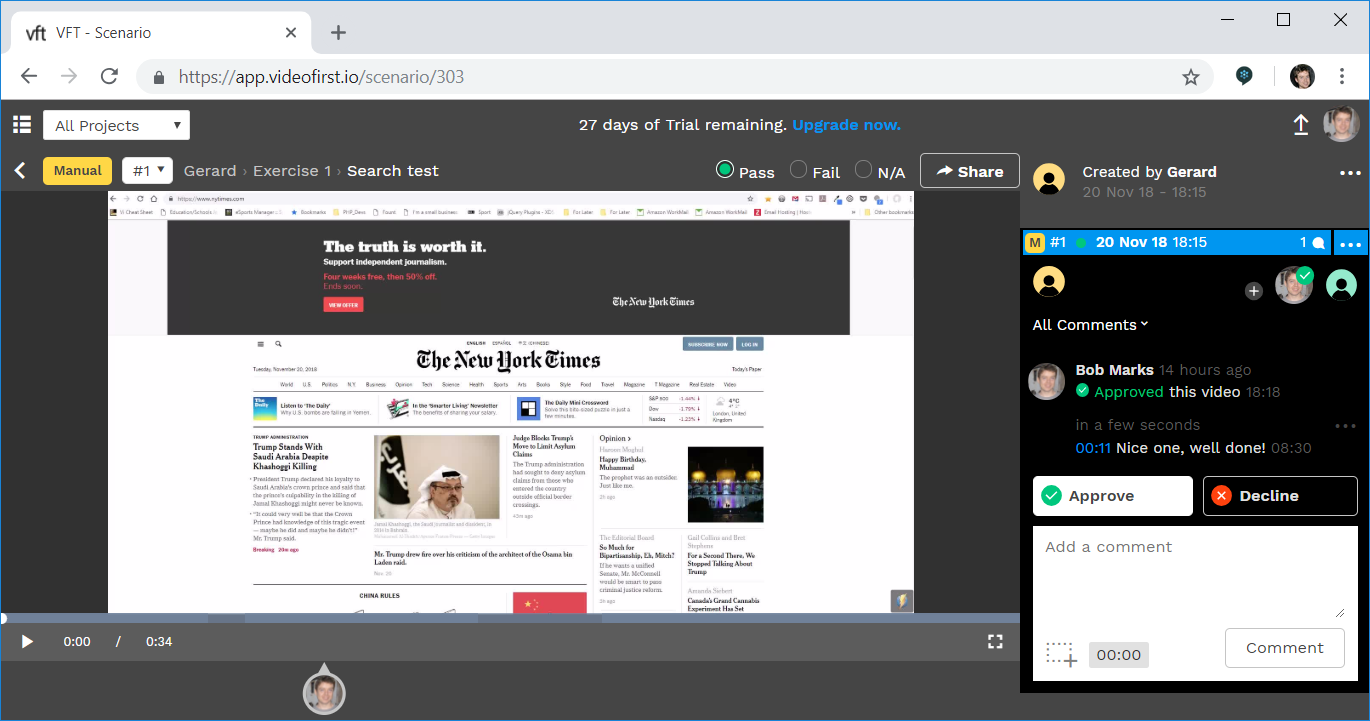Click the Exercise 1 breadcrumb
The height and width of the screenshot is (721, 1370).
click(x=291, y=171)
